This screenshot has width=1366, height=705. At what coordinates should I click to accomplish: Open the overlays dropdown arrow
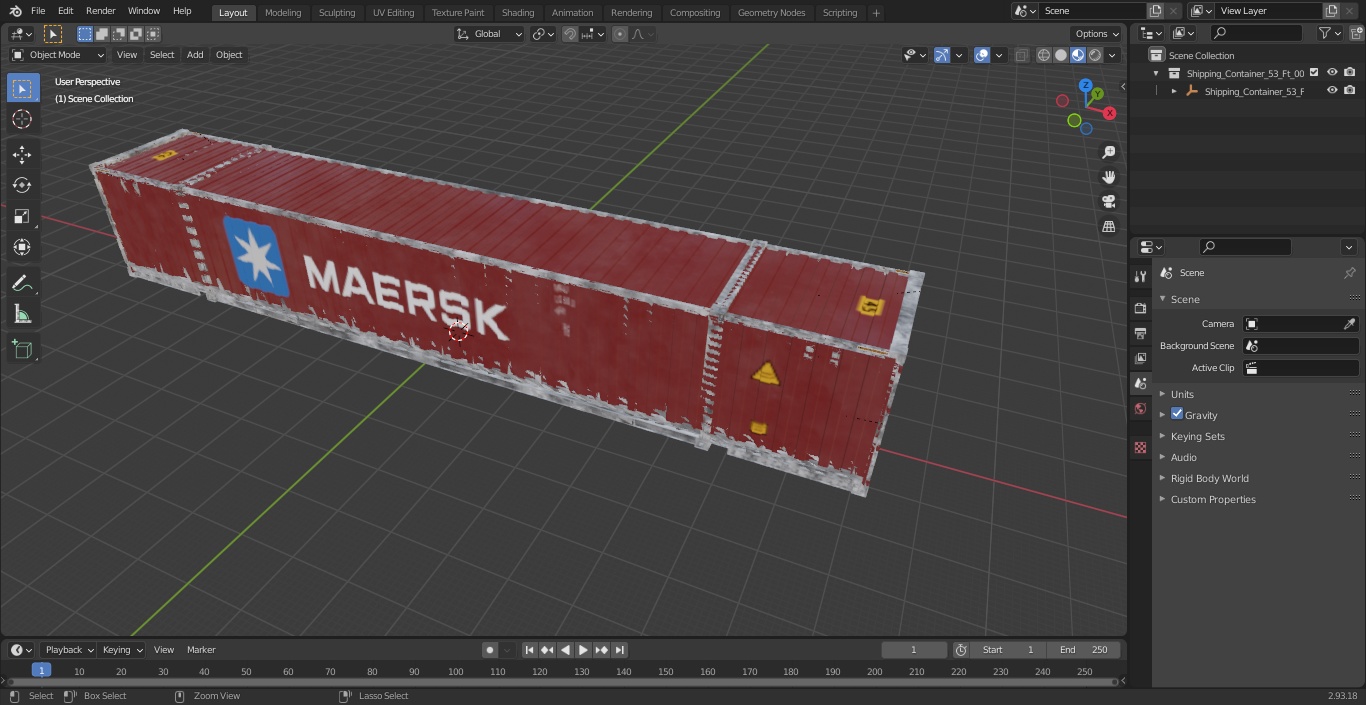click(x=998, y=55)
